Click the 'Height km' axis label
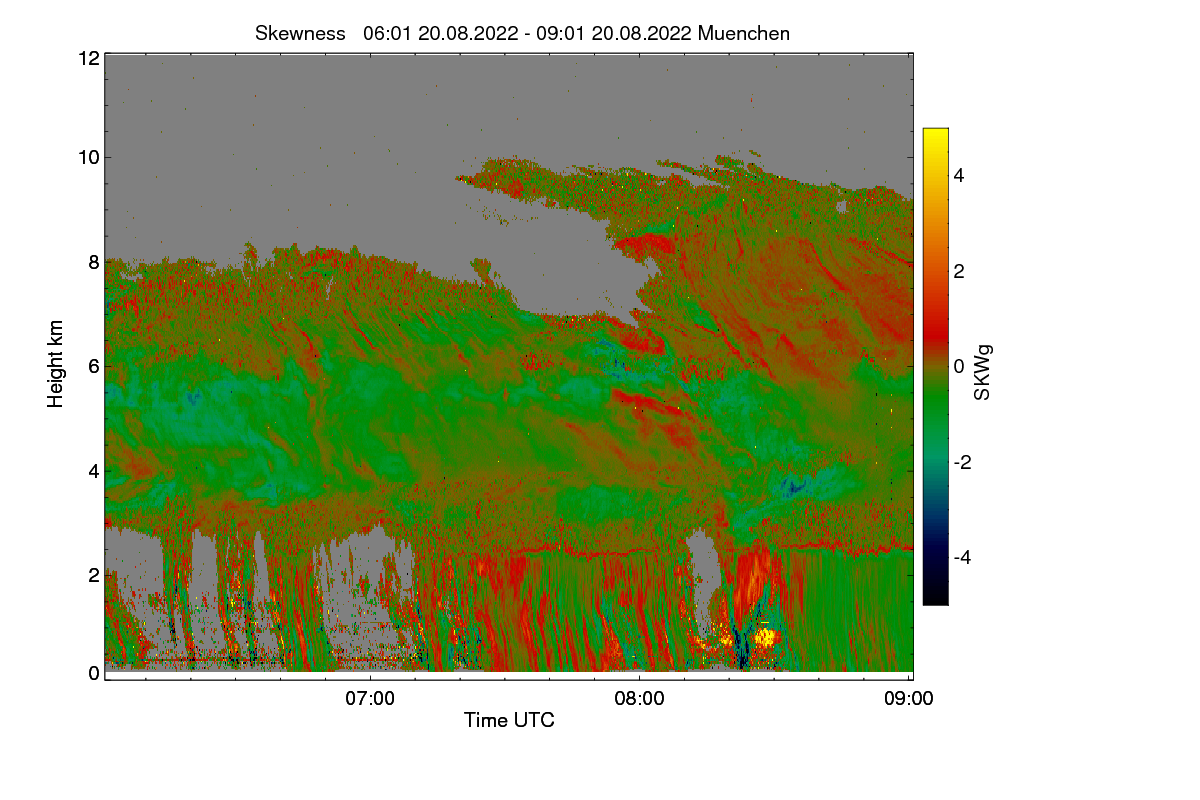Screen dimensions: 1200x800 point(56,364)
